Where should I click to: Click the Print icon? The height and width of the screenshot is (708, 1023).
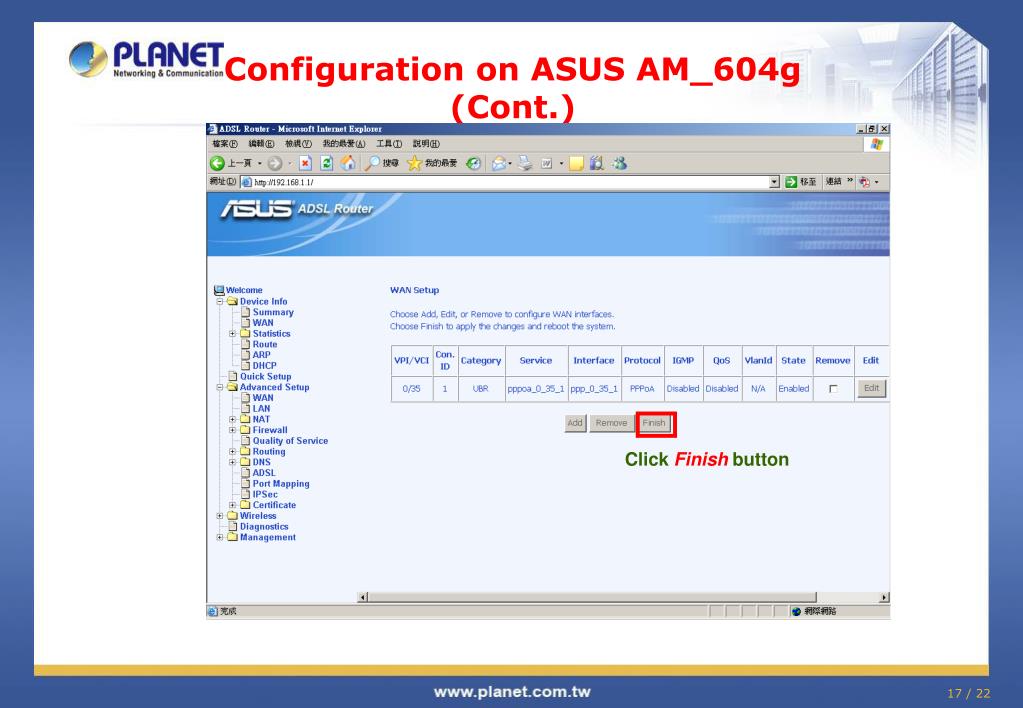pyautogui.click(x=525, y=163)
